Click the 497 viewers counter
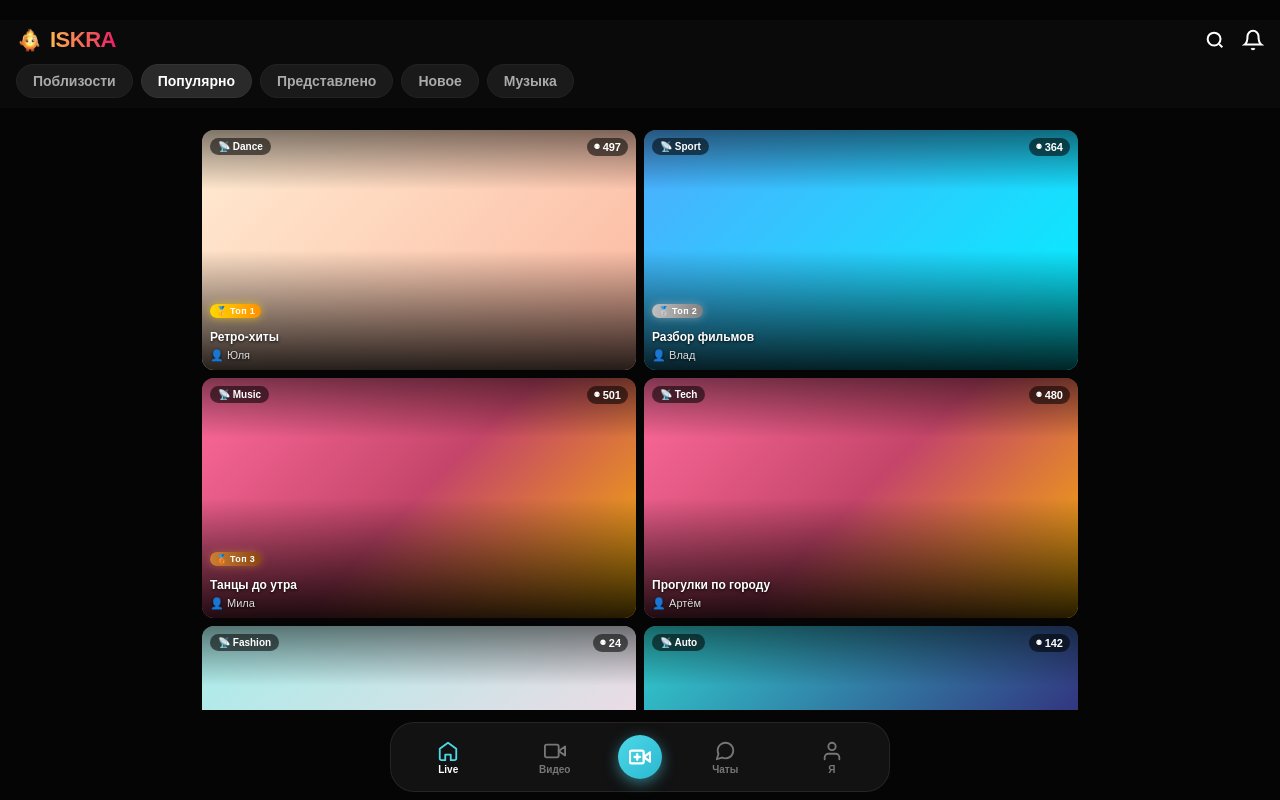The image size is (1280, 800). 607,147
